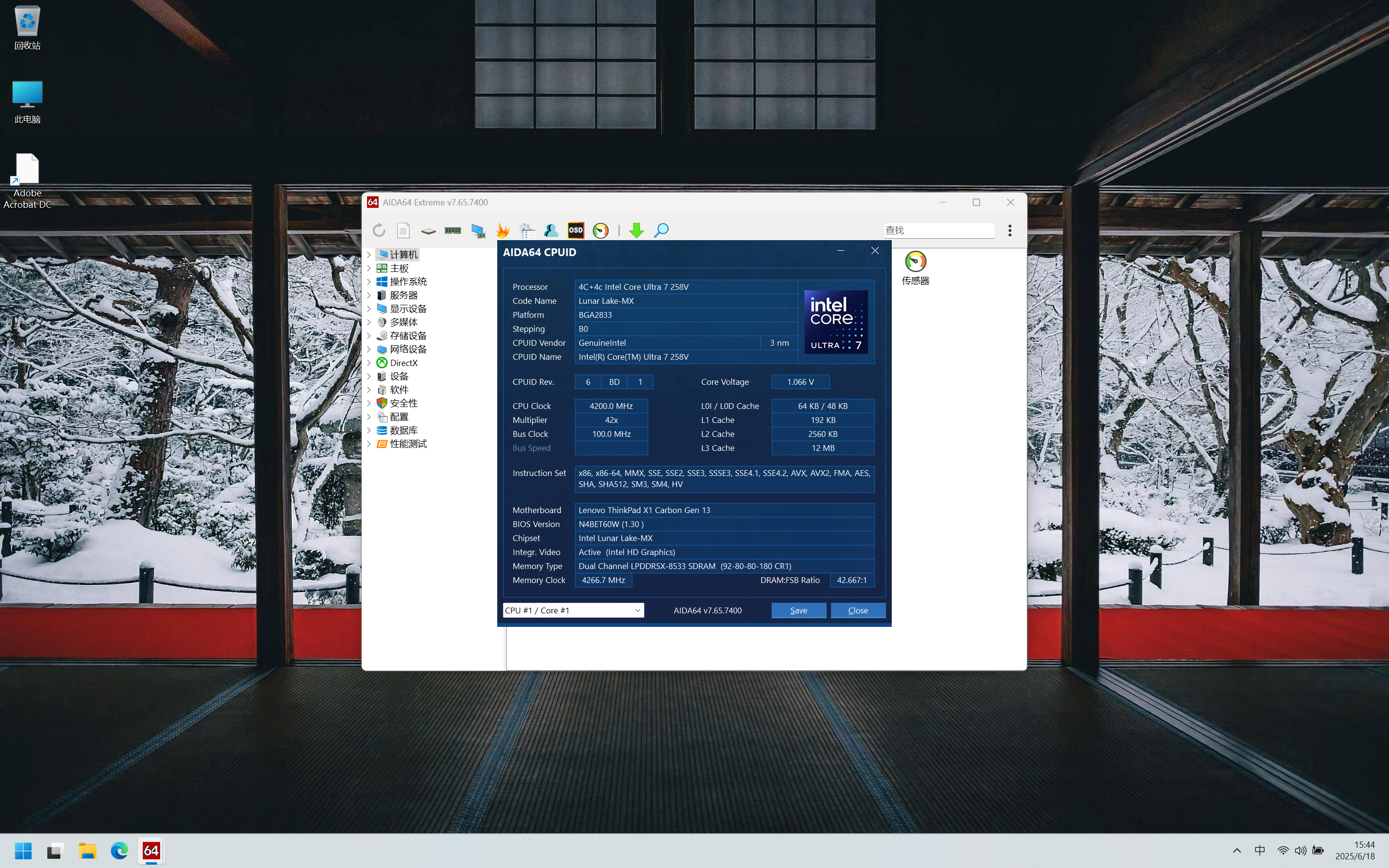1389x868 pixels.
Task: Launch the flame stability test icon
Action: click(x=503, y=230)
